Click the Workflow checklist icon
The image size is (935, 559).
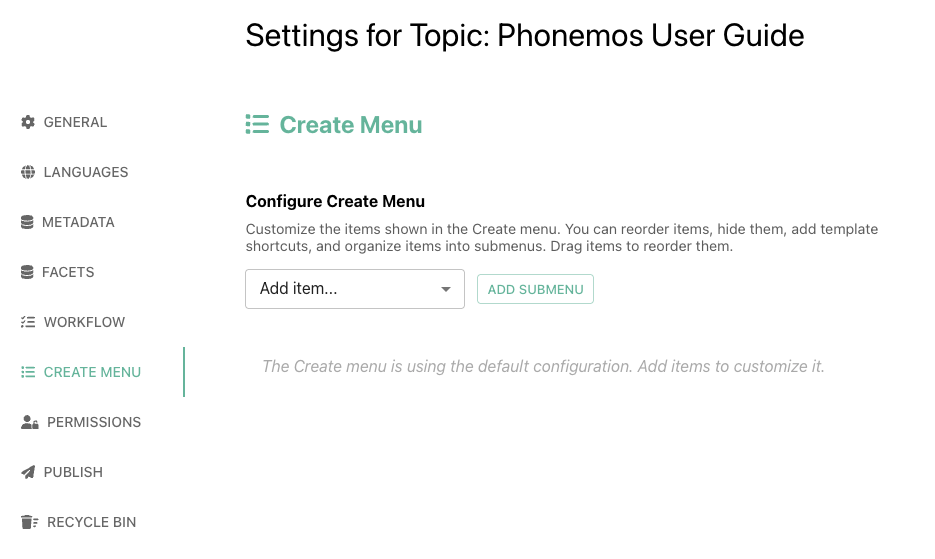click(x=28, y=322)
